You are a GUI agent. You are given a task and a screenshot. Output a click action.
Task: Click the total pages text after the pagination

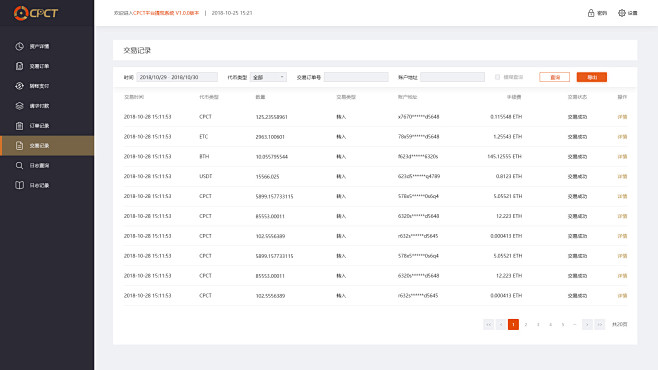pyautogui.click(x=620, y=324)
